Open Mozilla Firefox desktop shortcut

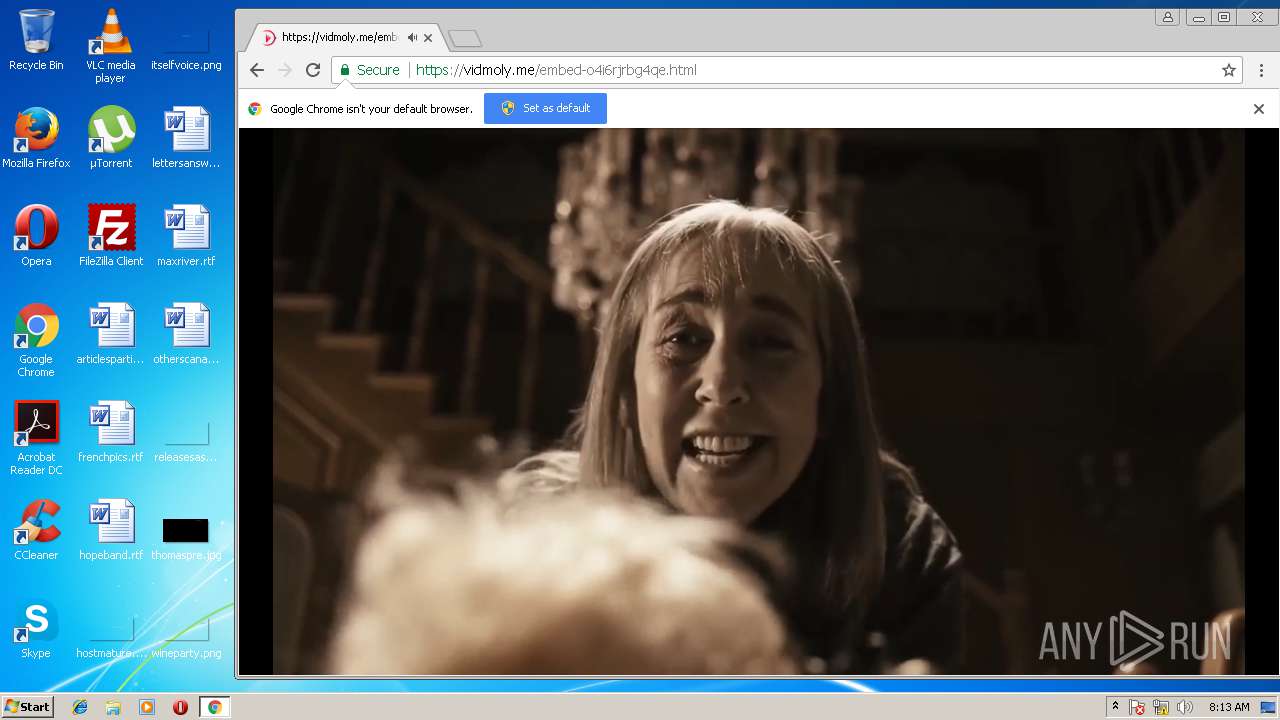coord(36,138)
